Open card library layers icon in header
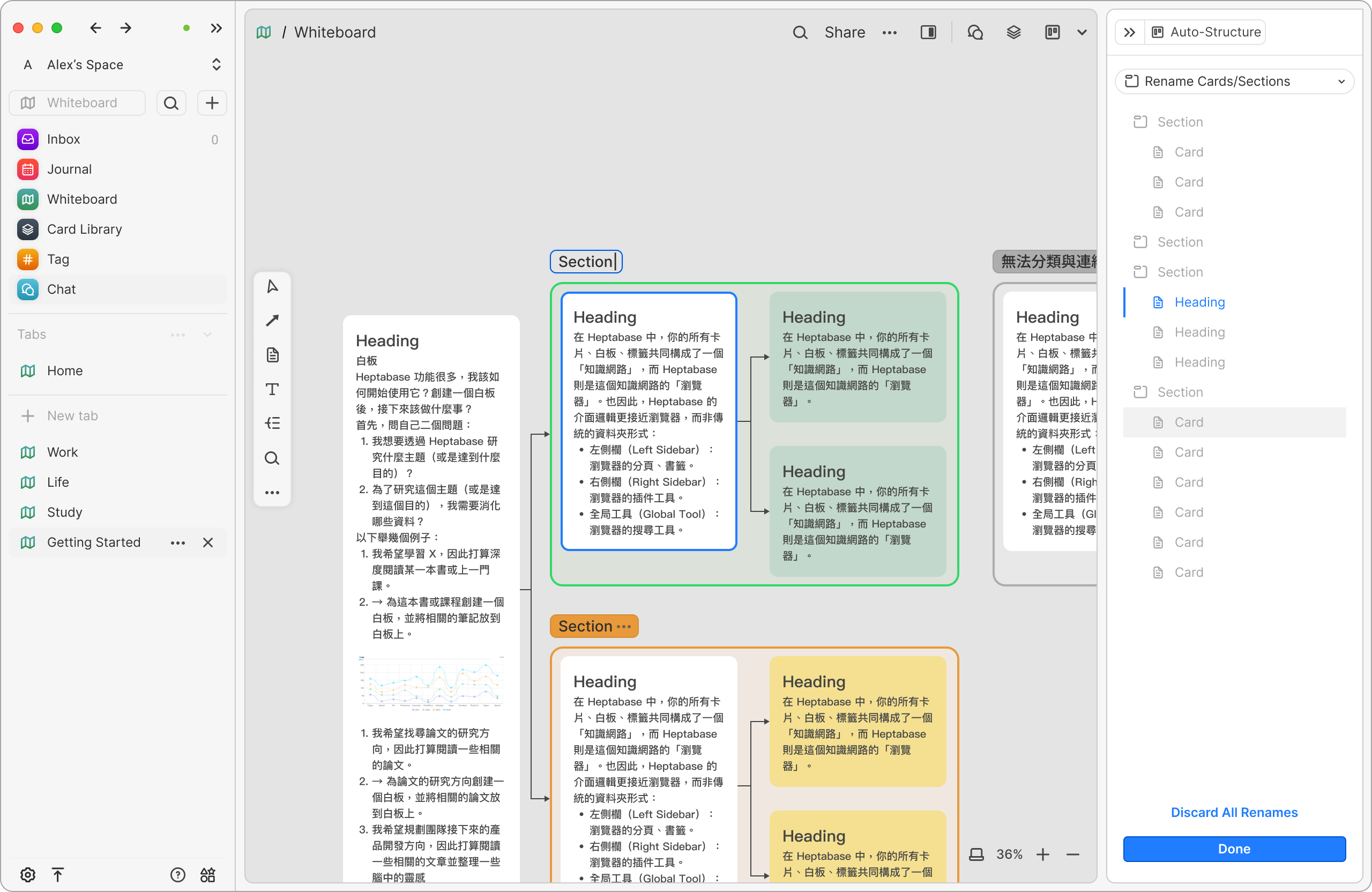1372x892 pixels. point(1013,32)
